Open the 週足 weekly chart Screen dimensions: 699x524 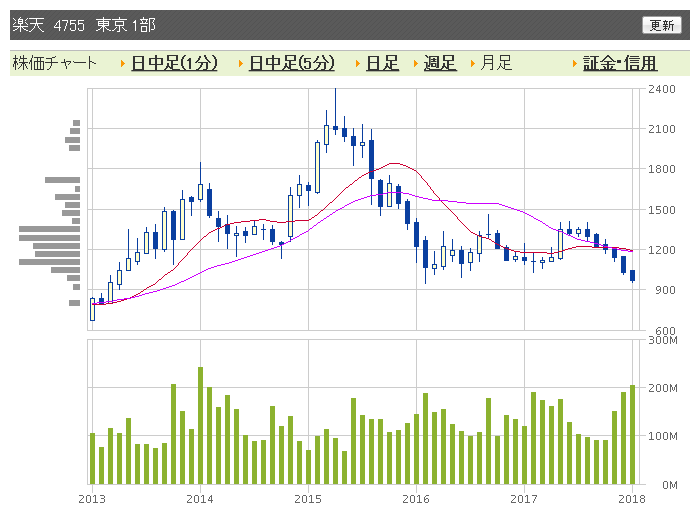[440, 64]
